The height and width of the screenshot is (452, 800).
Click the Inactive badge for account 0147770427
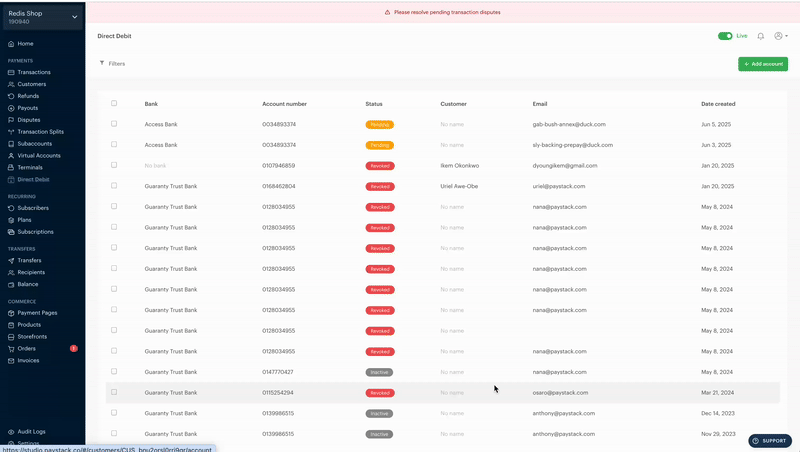[379, 372]
